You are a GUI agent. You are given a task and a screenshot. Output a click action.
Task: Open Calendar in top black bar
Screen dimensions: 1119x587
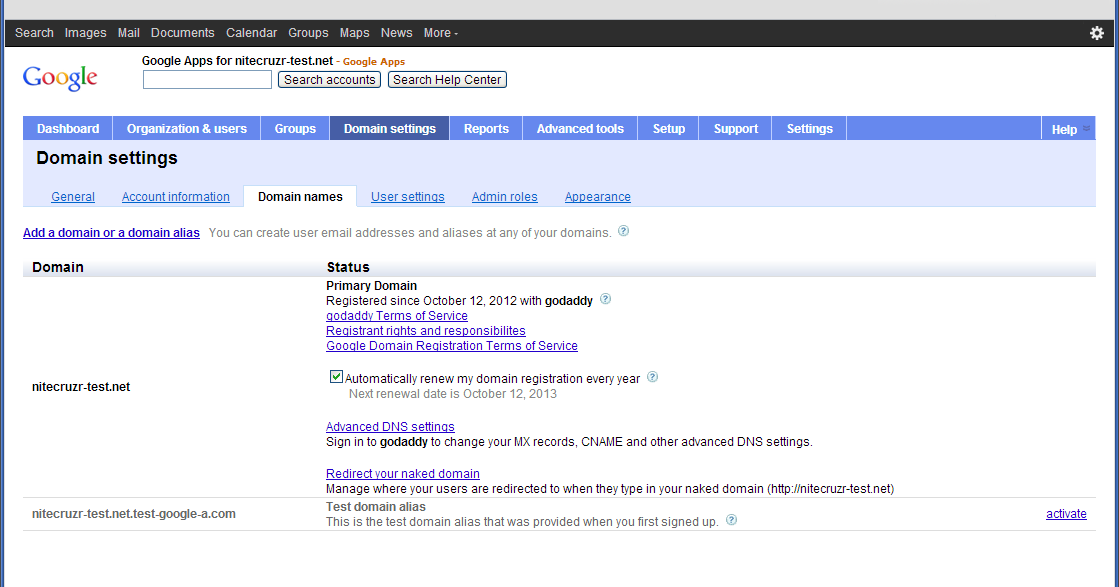[x=251, y=33]
